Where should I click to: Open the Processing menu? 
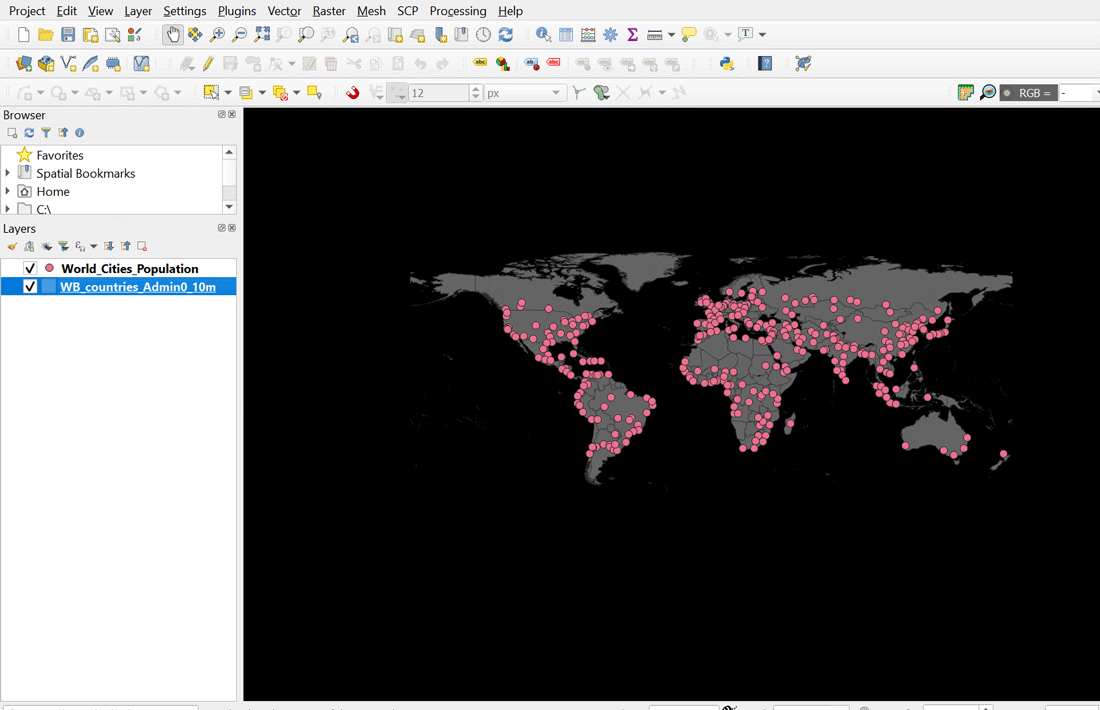coord(457,11)
